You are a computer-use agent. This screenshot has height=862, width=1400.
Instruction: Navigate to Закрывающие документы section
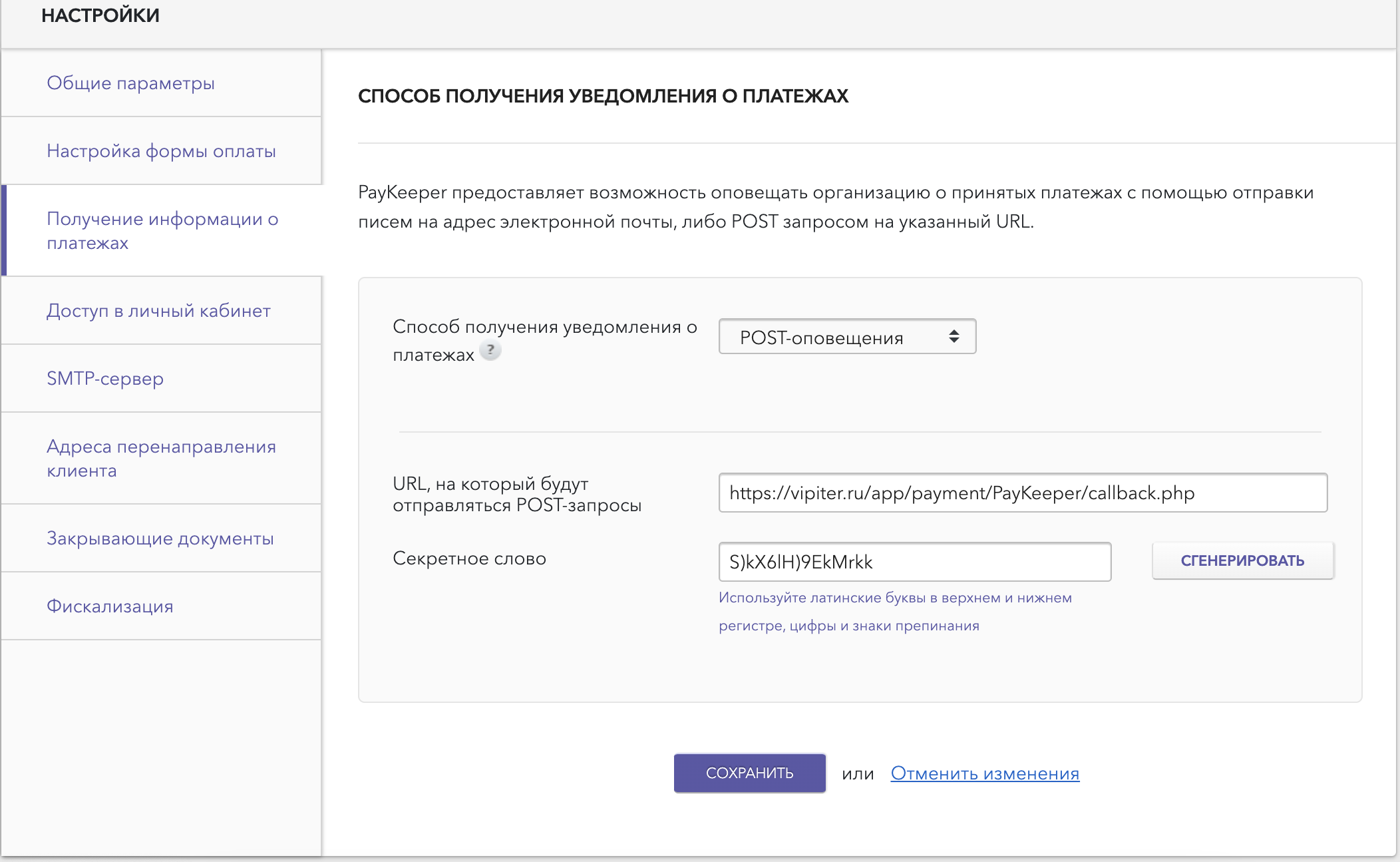pyautogui.click(x=160, y=539)
